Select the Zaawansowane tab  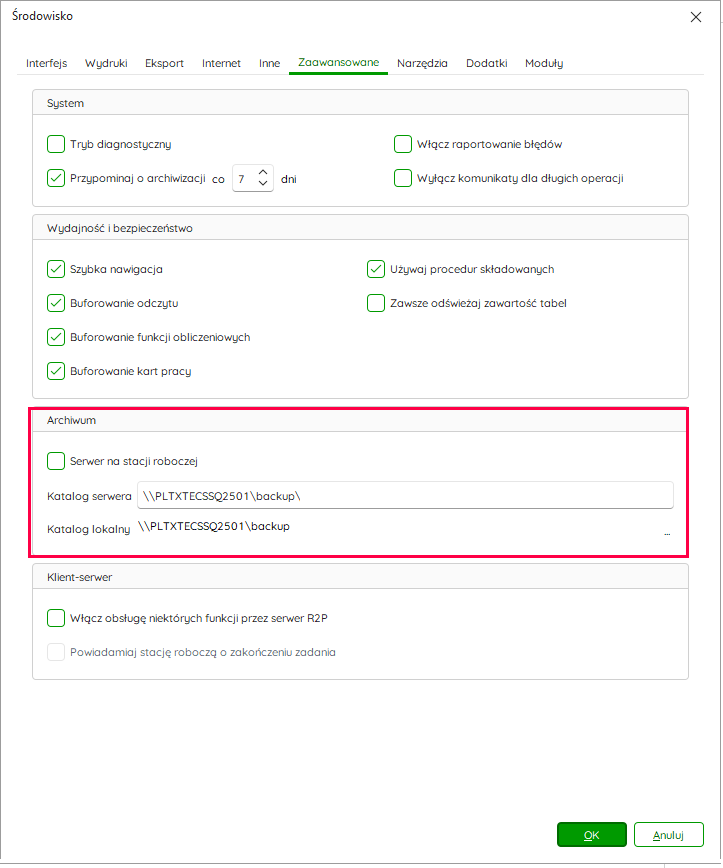[x=339, y=63]
